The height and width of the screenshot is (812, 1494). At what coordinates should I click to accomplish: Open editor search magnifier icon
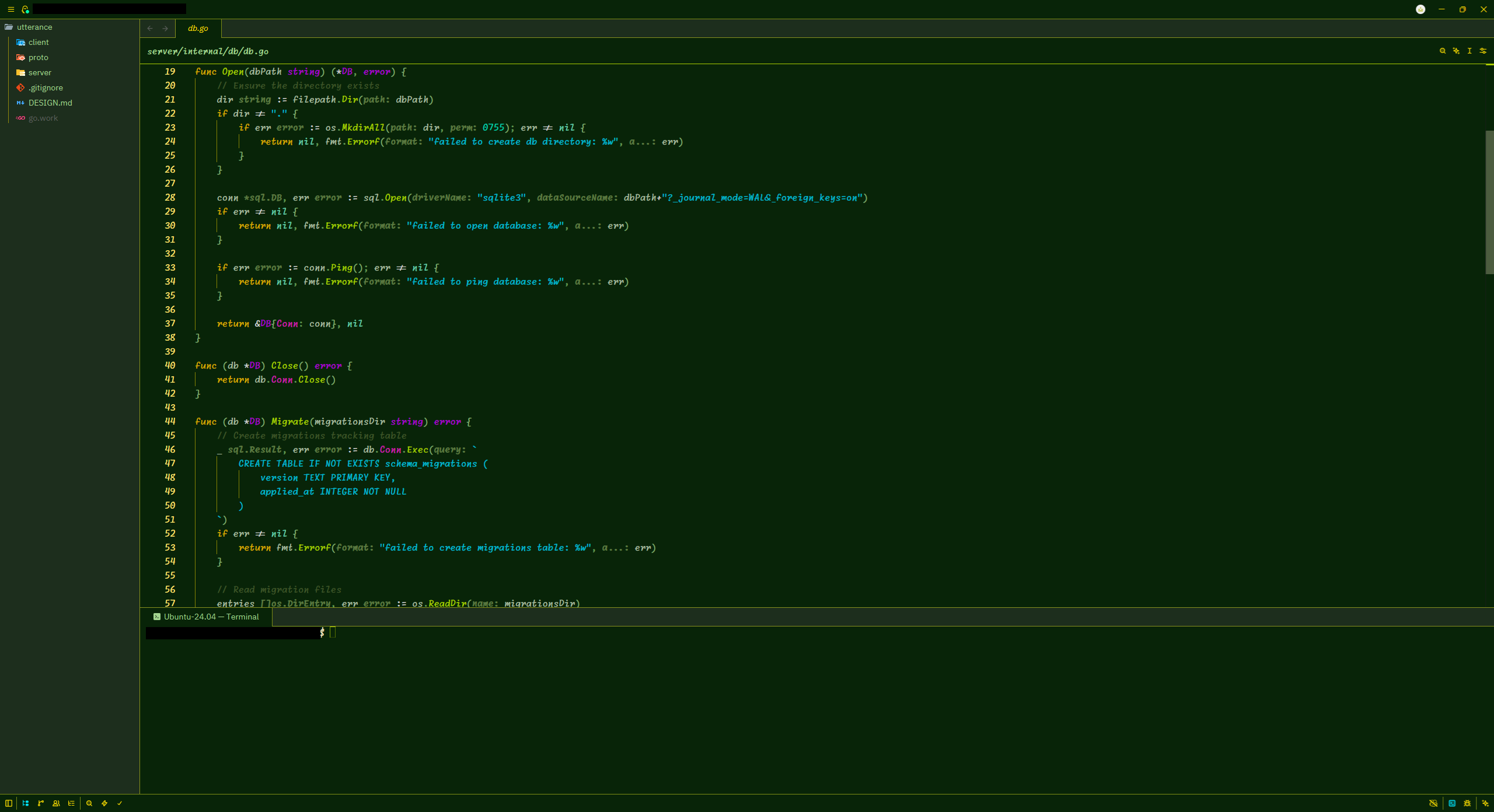(x=1443, y=51)
